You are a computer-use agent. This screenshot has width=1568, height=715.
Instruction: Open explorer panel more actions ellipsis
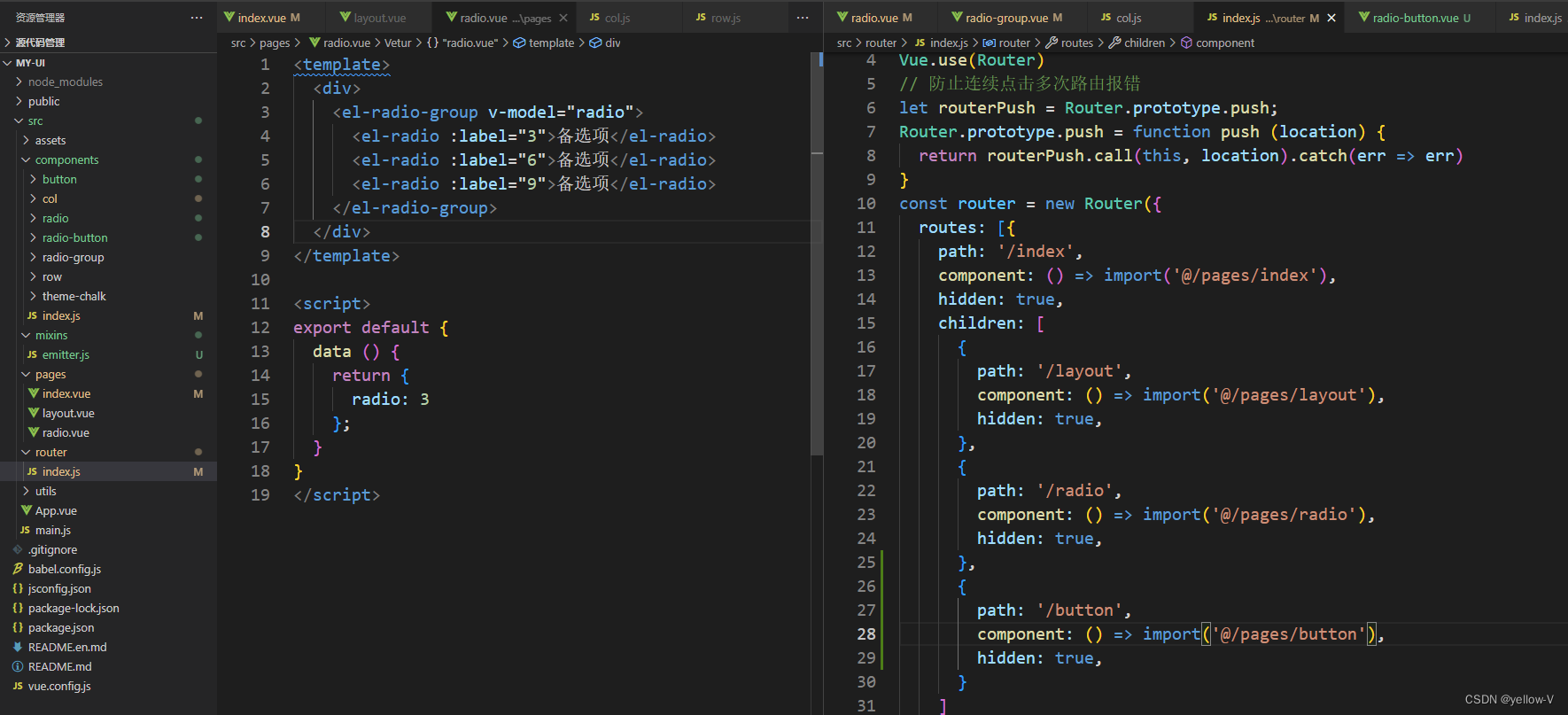coord(197,18)
